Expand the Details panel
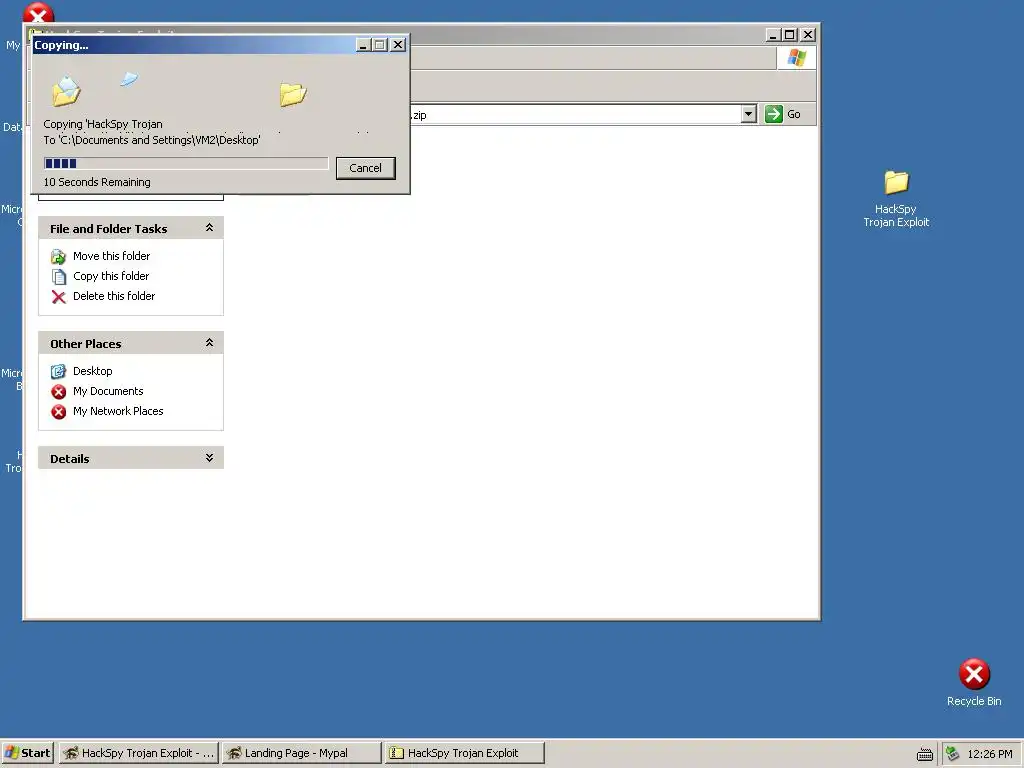 point(210,458)
